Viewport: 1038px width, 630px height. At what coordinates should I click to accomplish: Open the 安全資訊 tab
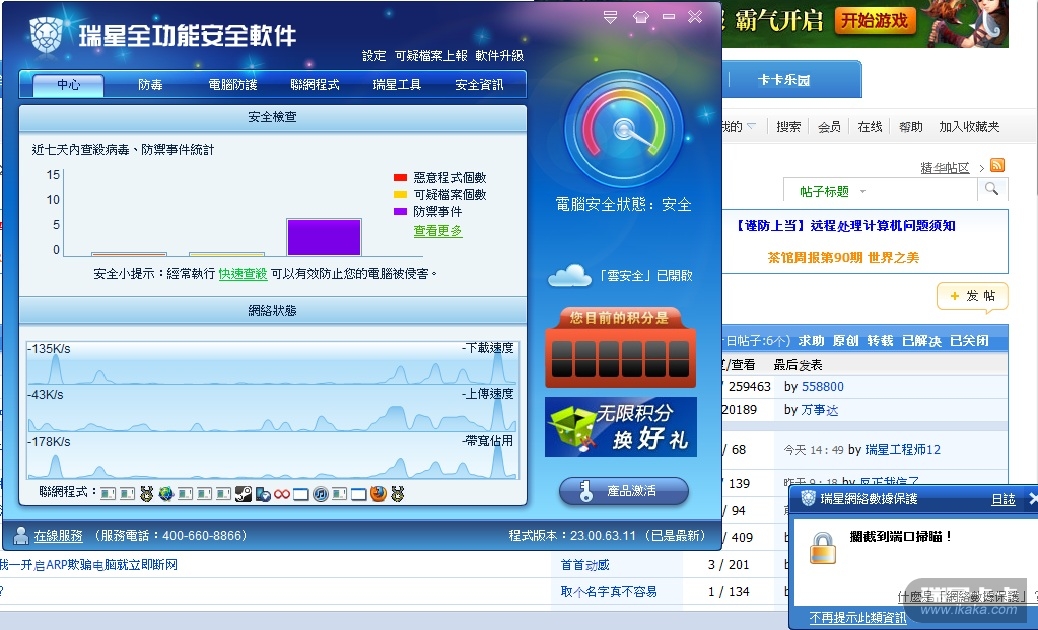pyautogui.click(x=479, y=85)
